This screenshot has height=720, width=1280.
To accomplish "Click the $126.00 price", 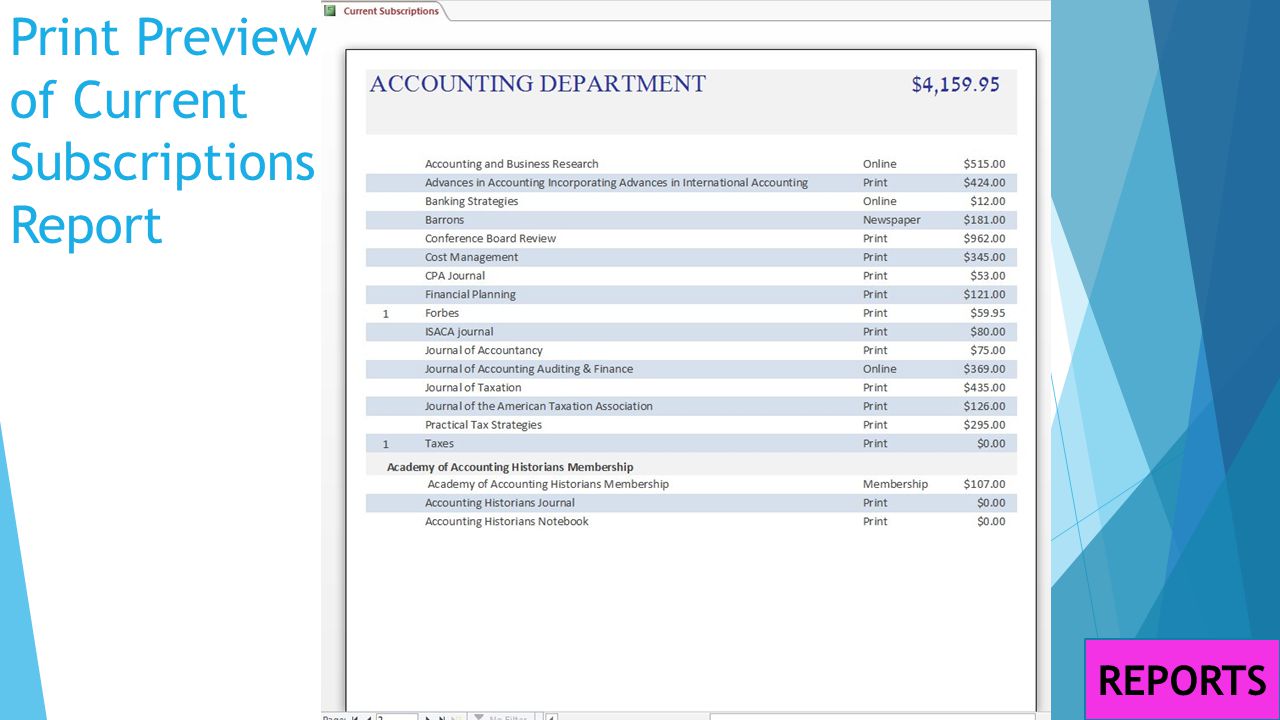I will click(984, 407).
